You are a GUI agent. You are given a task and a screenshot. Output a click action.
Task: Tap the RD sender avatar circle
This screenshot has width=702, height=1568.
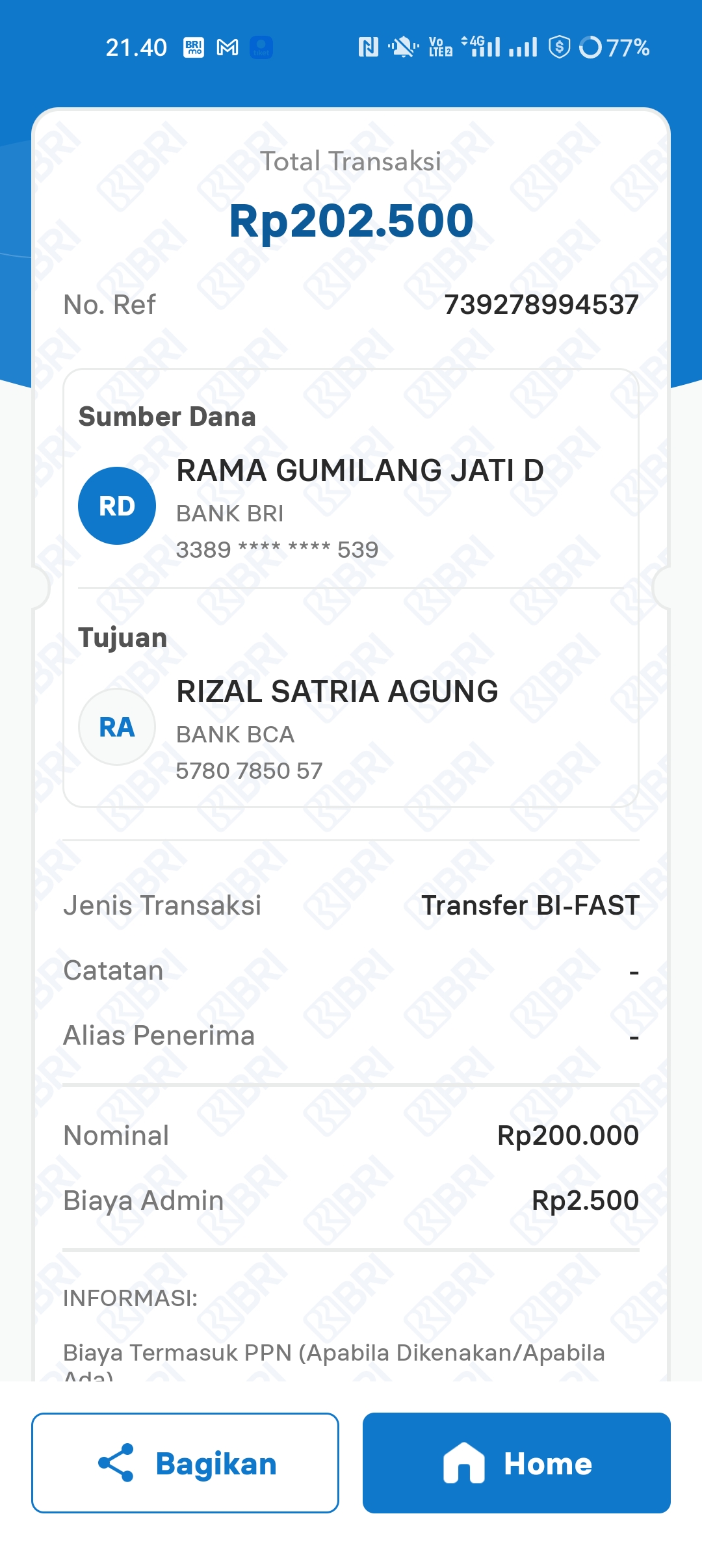pyautogui.click(x=117, y=506)
